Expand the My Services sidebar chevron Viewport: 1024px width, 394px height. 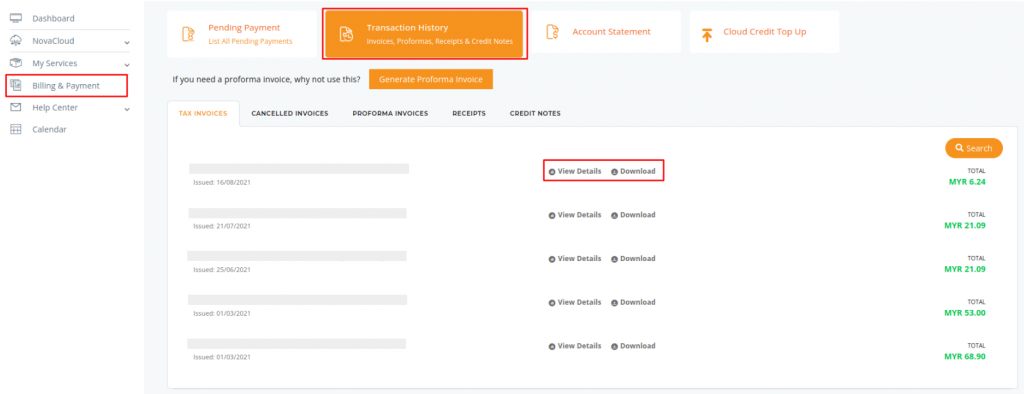127,64
